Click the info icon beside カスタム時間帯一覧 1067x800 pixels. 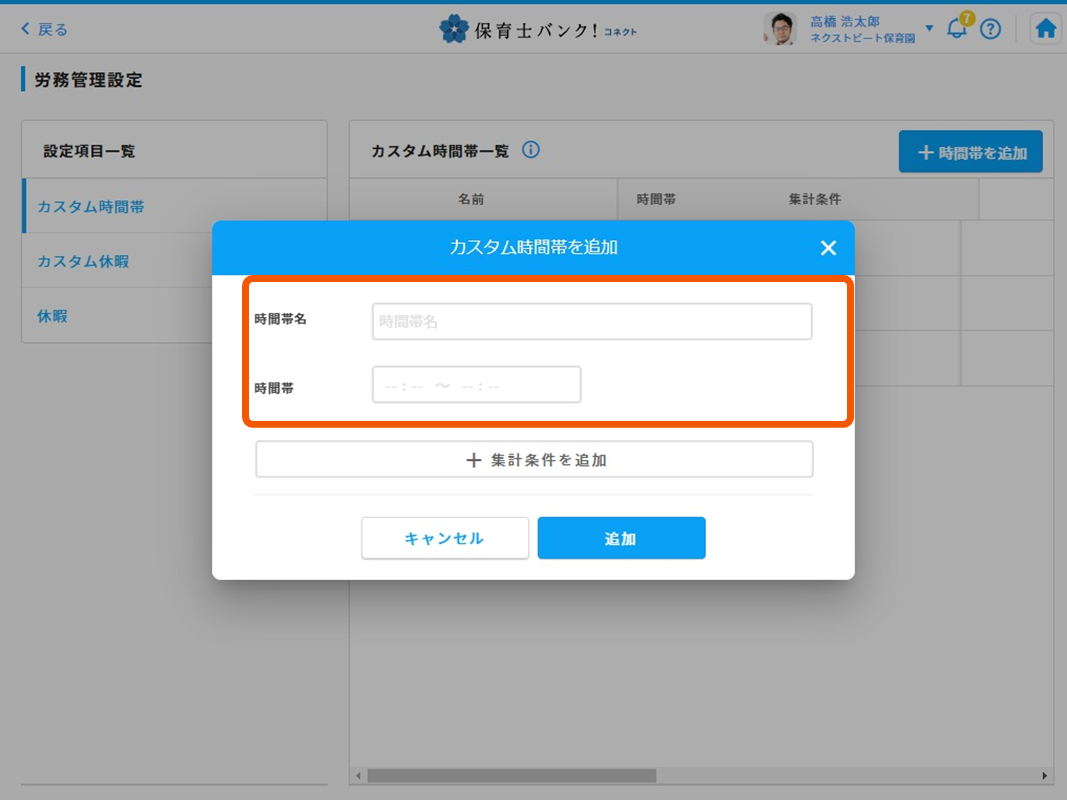pos(531,150)
